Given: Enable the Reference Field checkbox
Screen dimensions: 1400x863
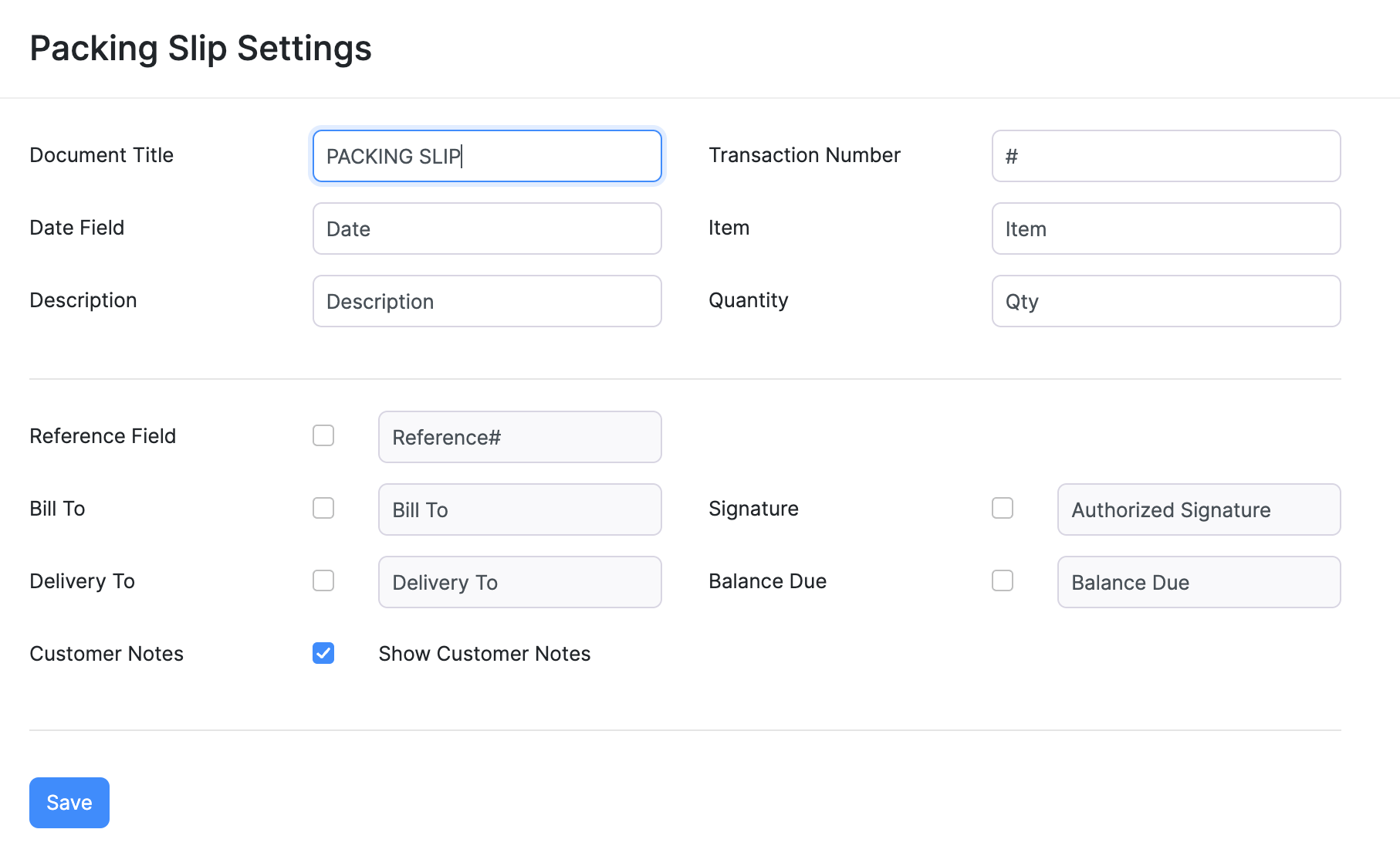Looking at the screenshot, I should (x=323, y=436).
